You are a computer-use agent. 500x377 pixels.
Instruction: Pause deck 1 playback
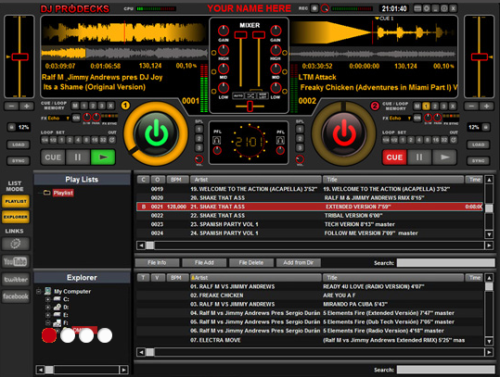tap(78, 157)
